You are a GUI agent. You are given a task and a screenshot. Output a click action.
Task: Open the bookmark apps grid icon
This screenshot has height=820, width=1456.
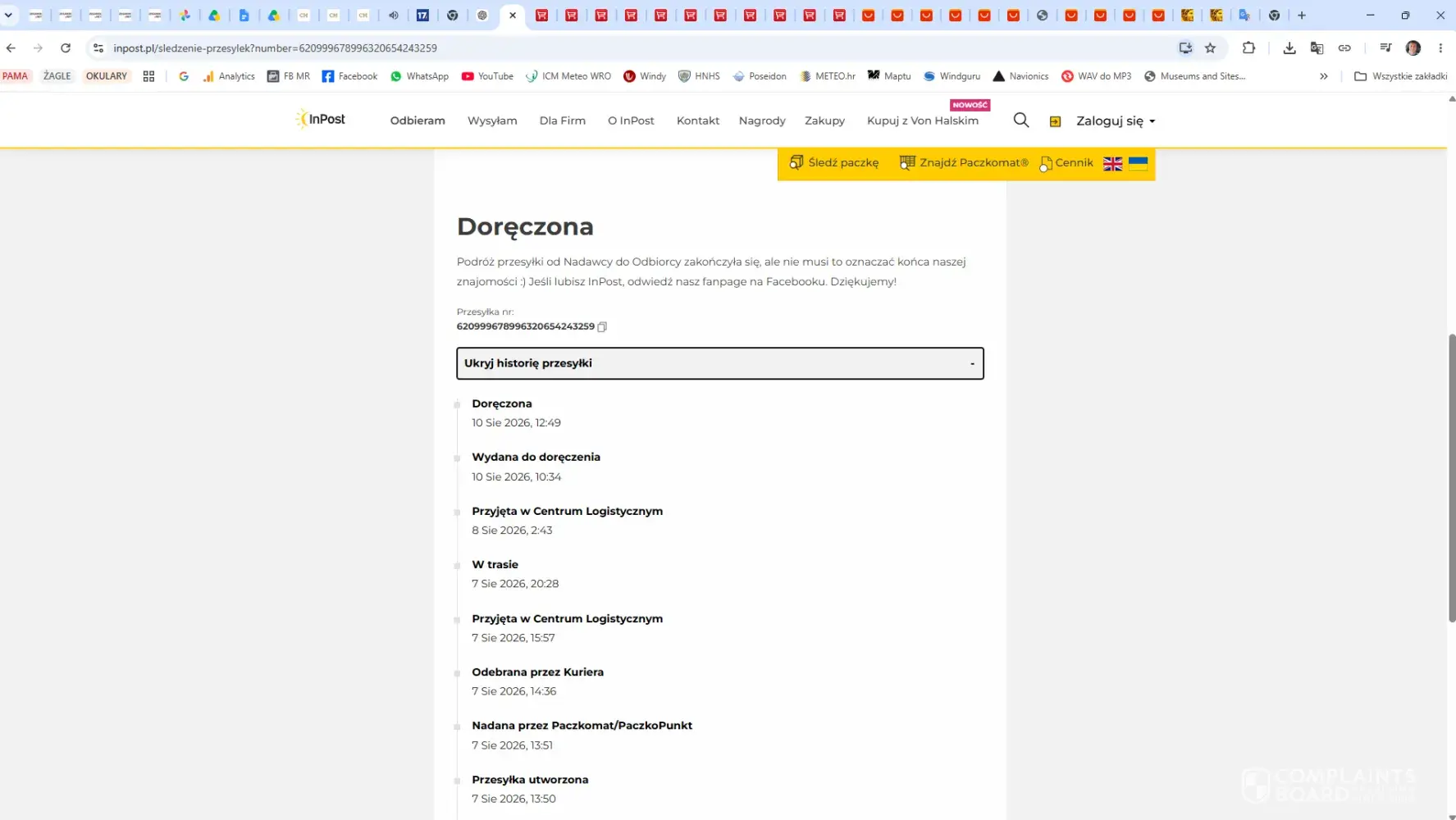(x=148, y=76)
